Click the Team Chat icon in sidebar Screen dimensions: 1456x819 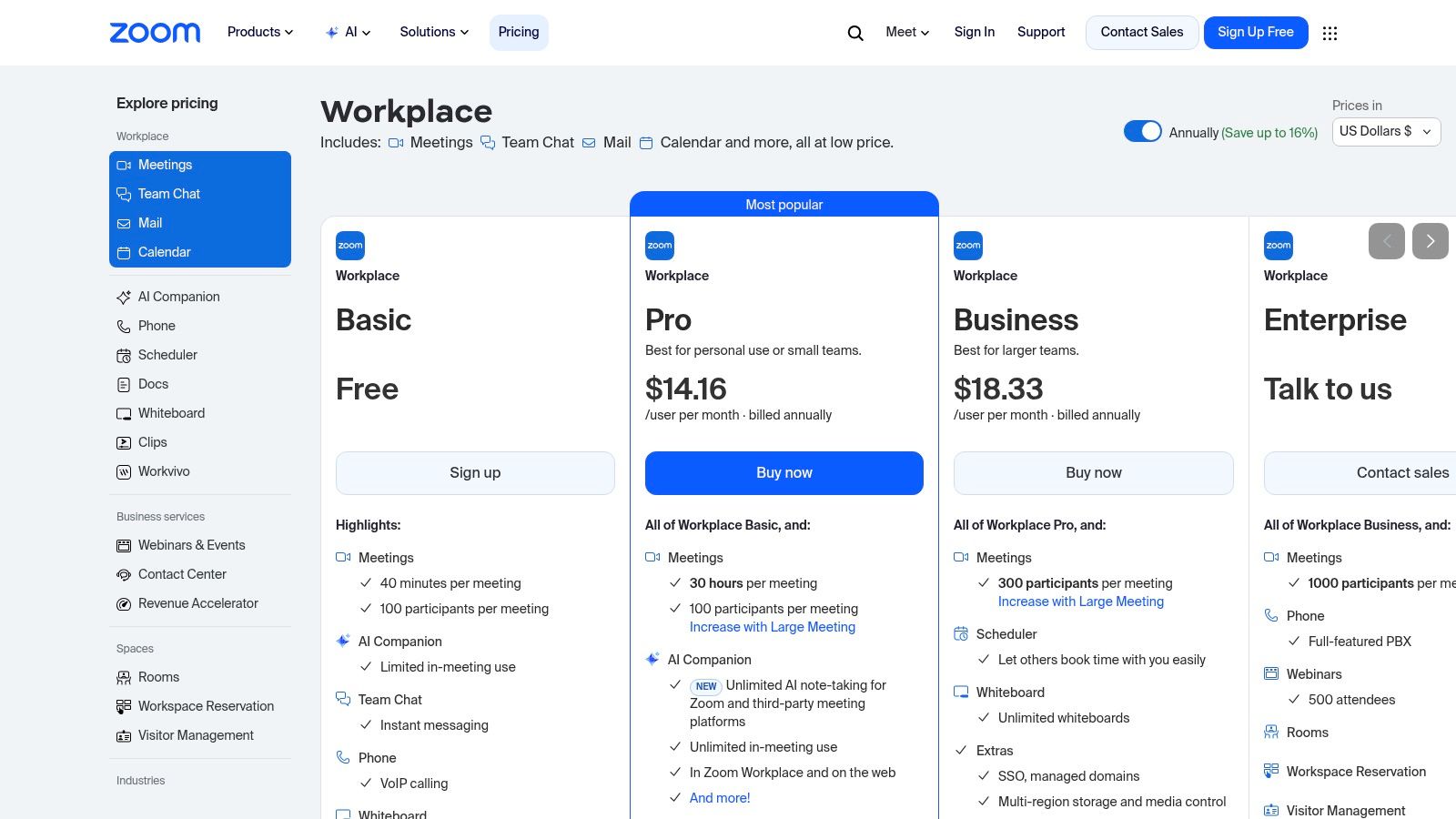(x=124, y=194)
